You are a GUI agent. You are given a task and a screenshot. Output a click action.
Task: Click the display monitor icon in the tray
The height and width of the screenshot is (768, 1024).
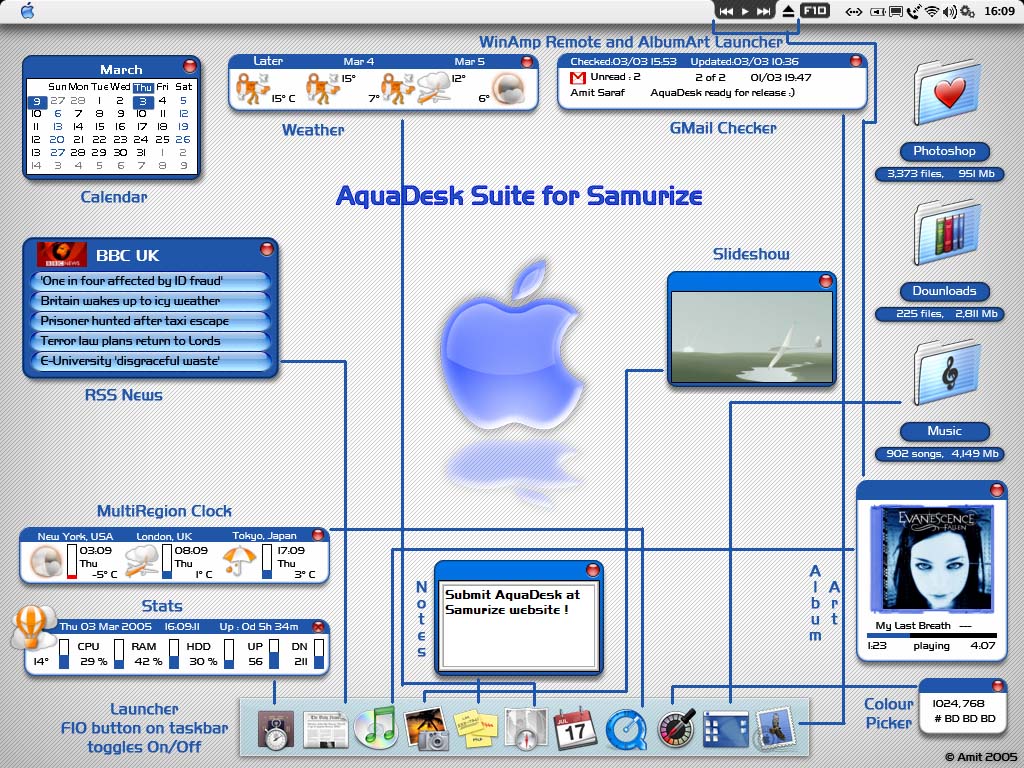896,12
